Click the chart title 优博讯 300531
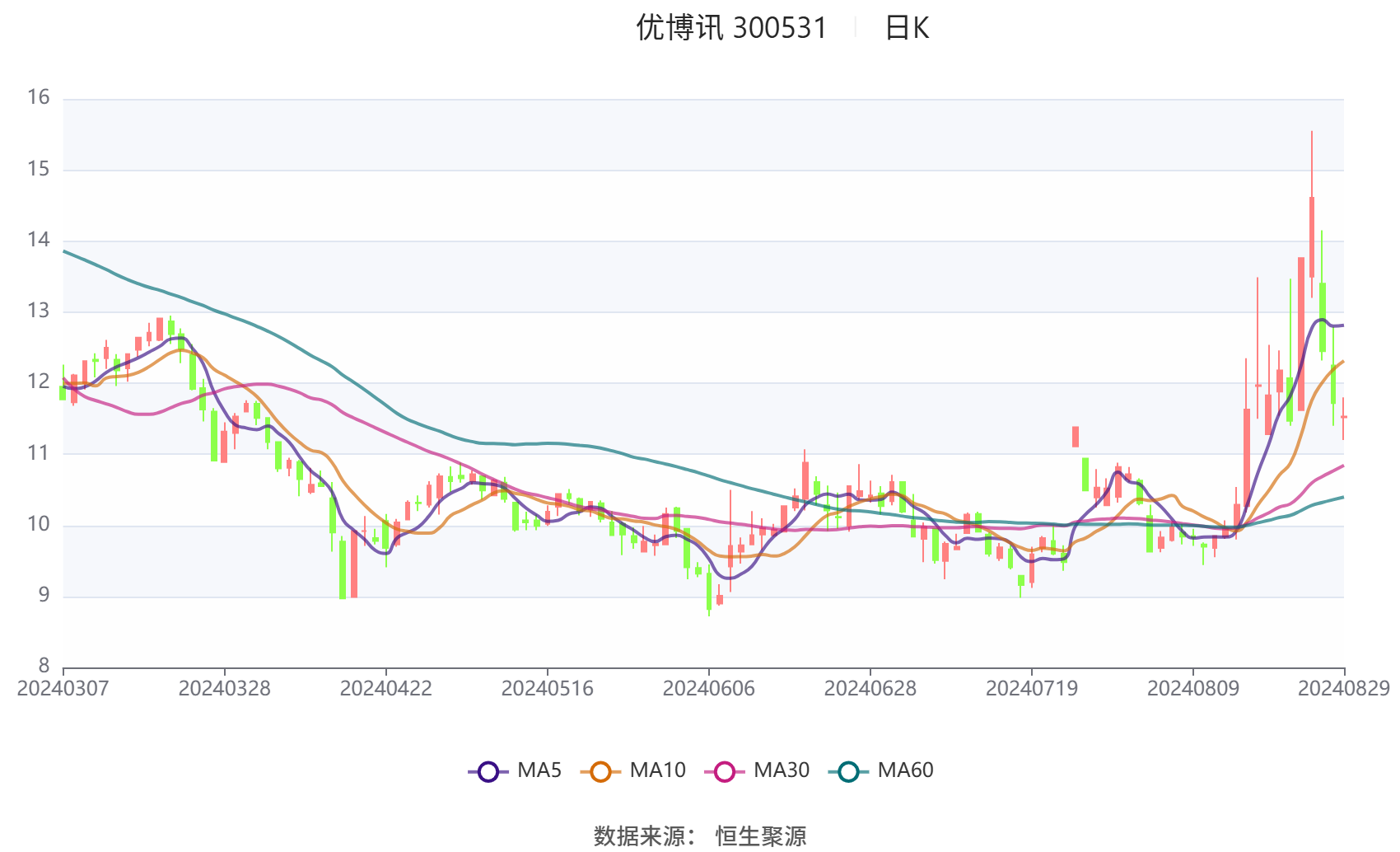The image size is (1400, 852). pos(730,28)
